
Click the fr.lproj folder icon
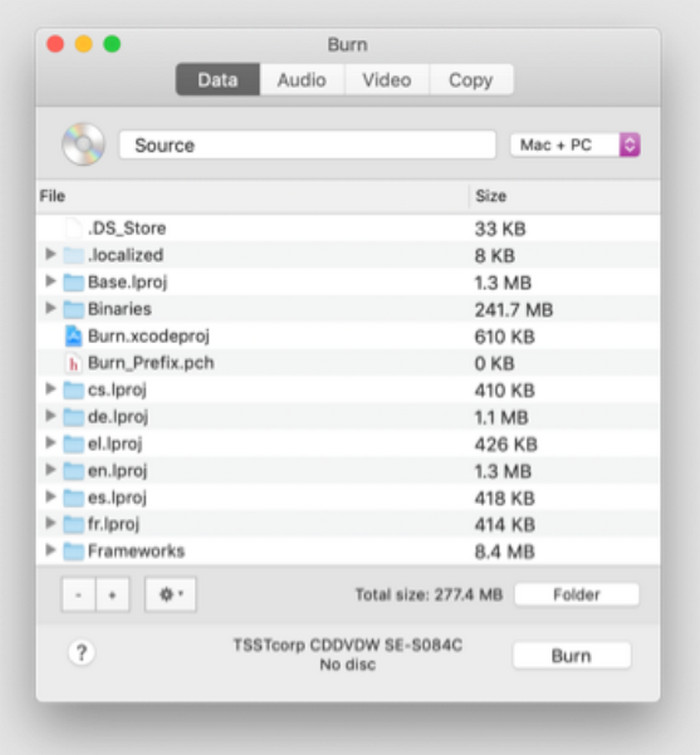(74, 524)
